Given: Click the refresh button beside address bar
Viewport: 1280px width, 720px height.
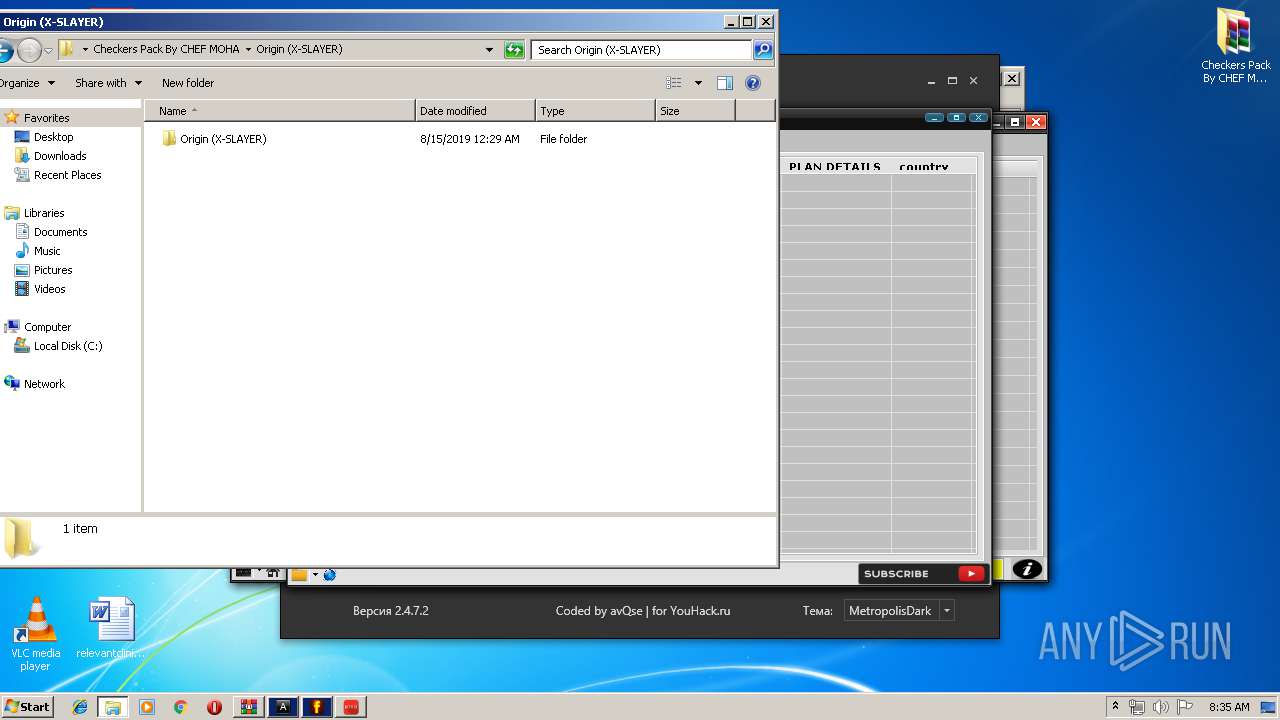Looking at the screenshot, I should [x=514, y=50].
